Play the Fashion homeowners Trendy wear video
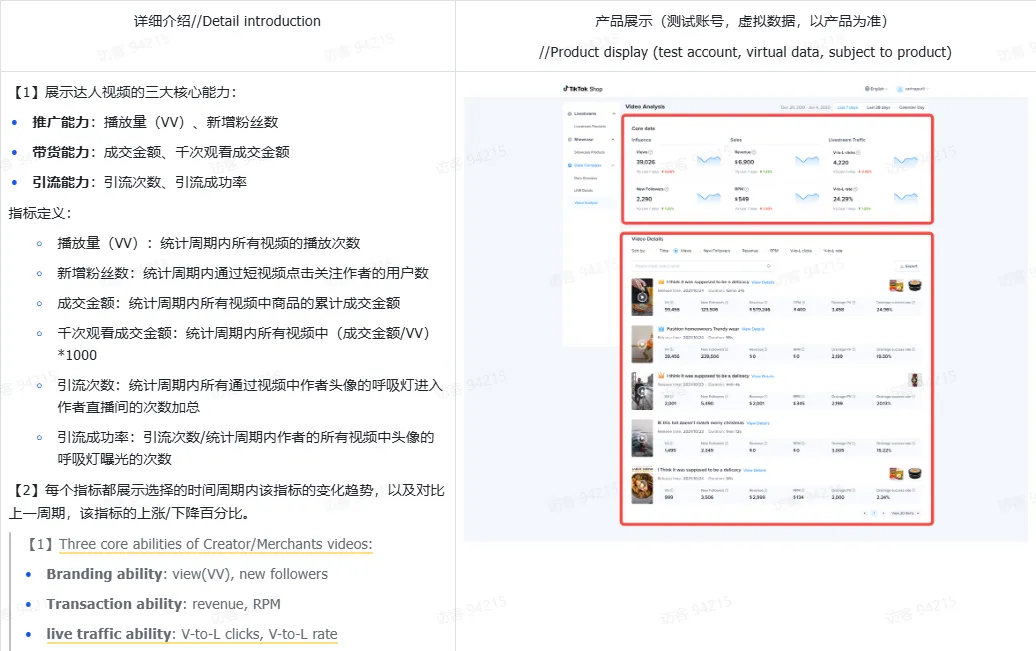Image resolution: width=1036 pixels, height=651 pixels. click(x=642, y=344)
